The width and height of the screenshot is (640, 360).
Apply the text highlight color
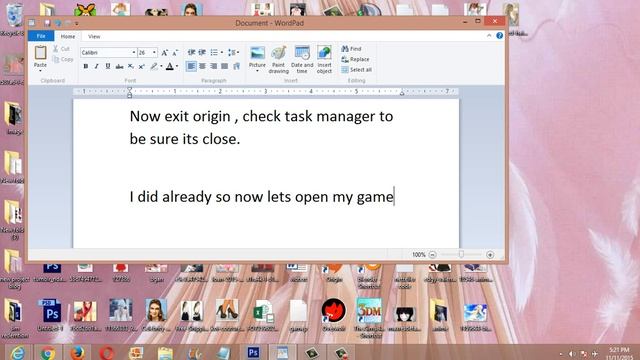pyautogui.click(x=153, y=66)
